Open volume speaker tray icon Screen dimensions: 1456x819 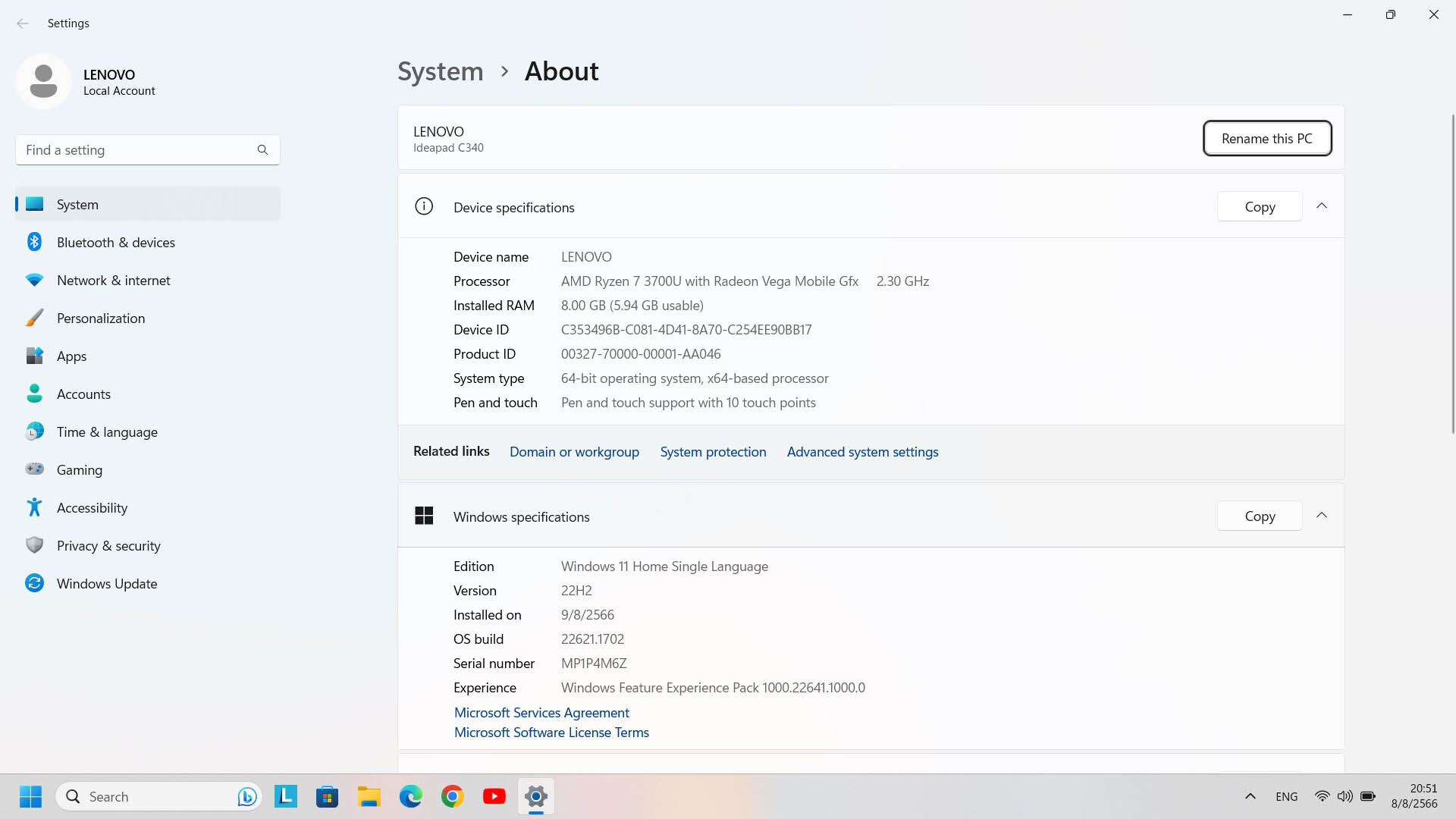[x=1345, y=796]
